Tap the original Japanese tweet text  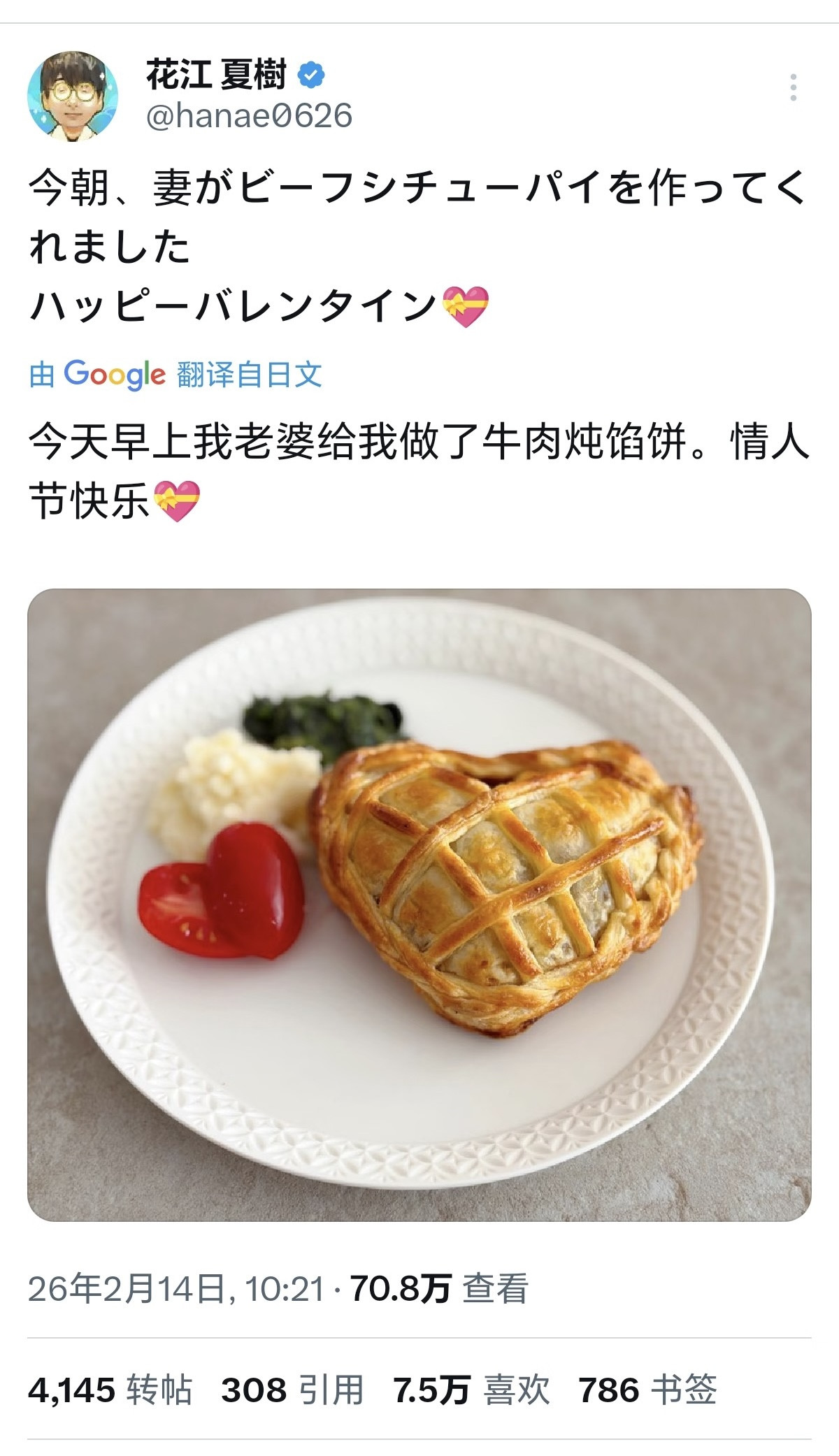[418, 247]
